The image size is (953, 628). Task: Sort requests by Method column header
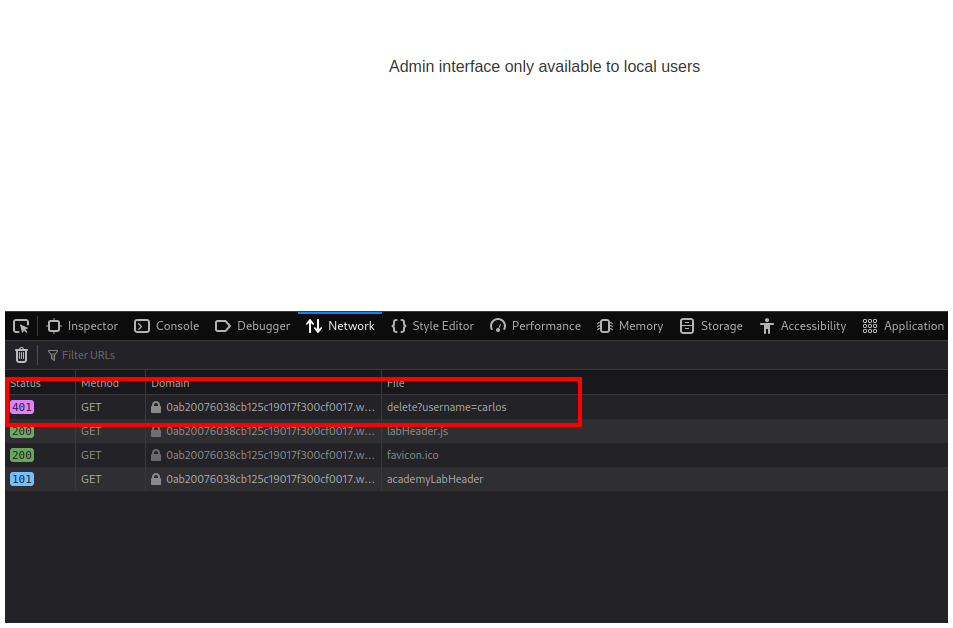pos(100,384)
